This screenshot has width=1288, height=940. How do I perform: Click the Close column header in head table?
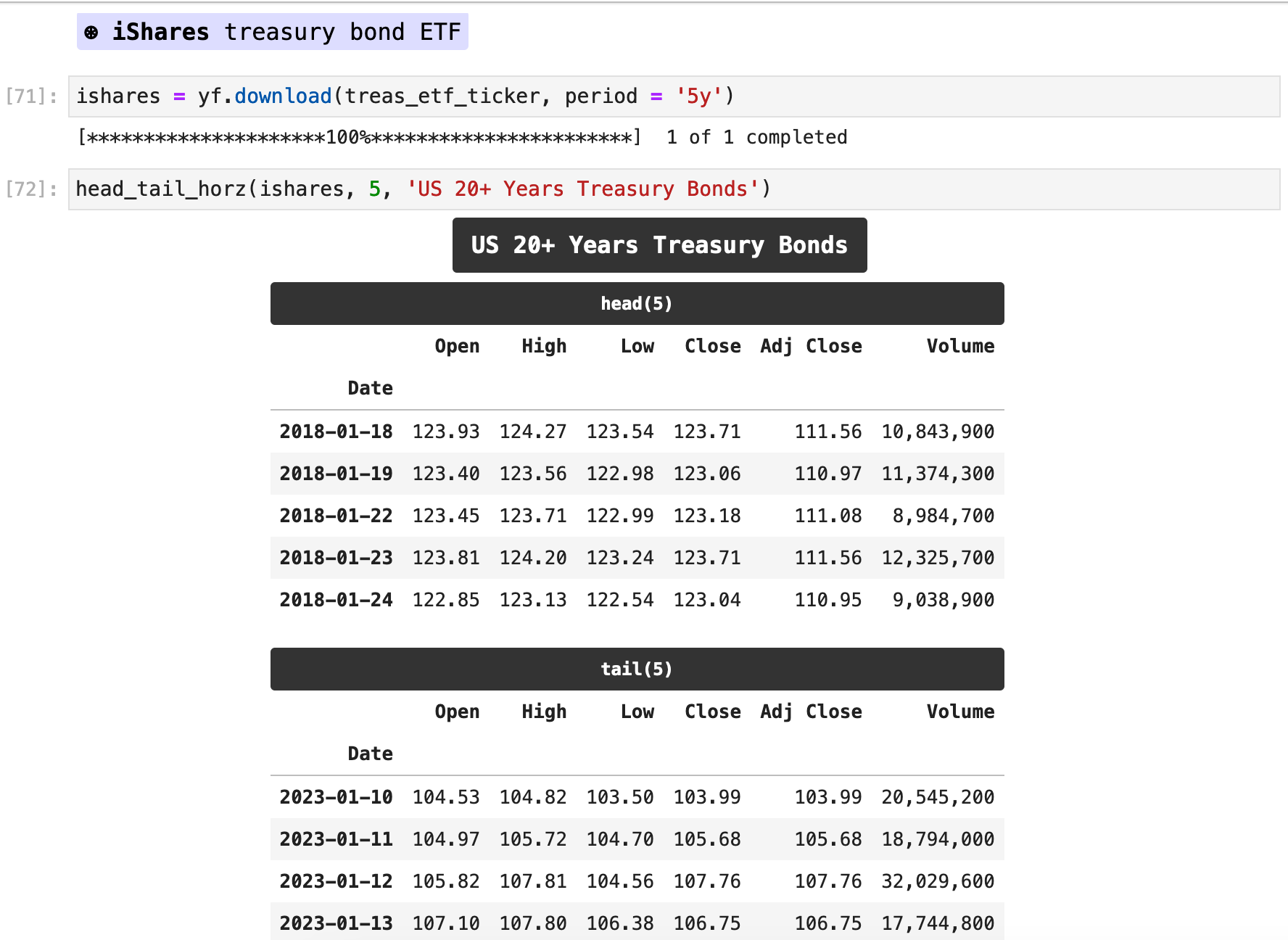713,347
